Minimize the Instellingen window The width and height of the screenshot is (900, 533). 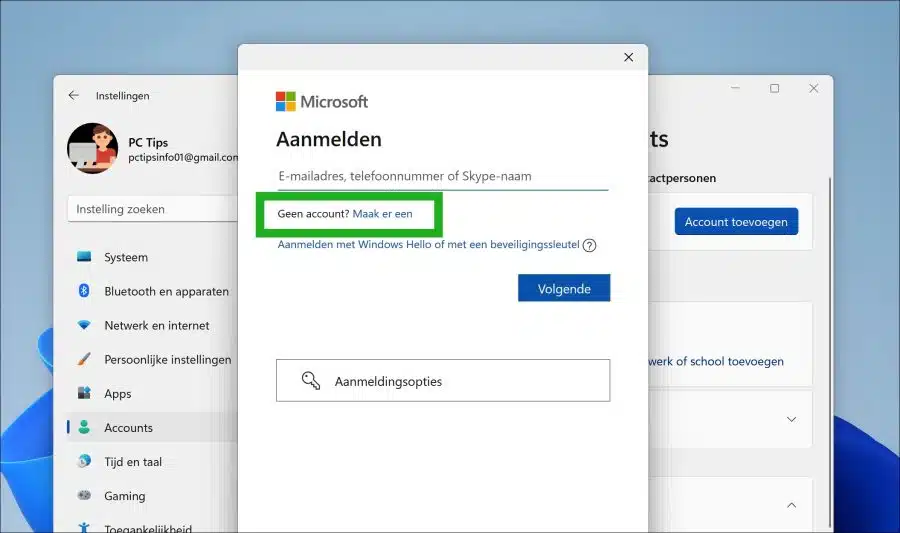(735, 88)
